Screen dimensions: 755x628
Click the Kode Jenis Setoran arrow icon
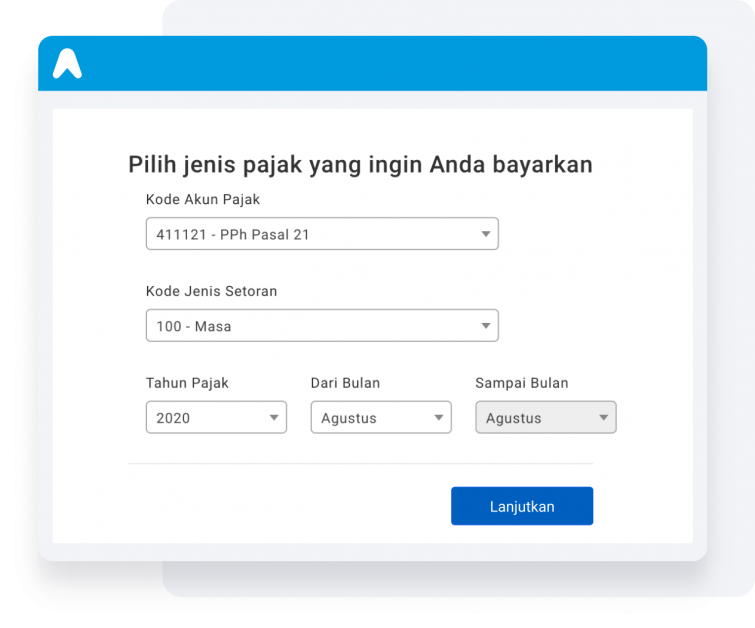(486, 326)
